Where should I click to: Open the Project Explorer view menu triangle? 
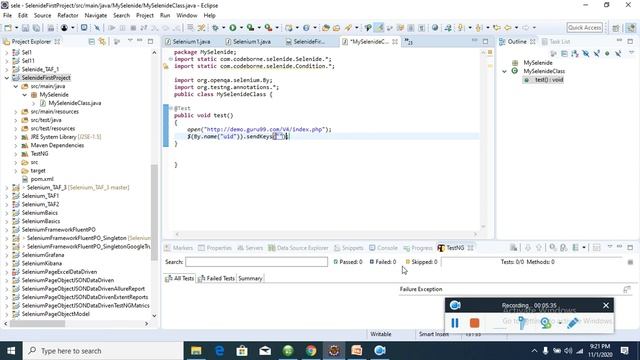tap(130, 41)
